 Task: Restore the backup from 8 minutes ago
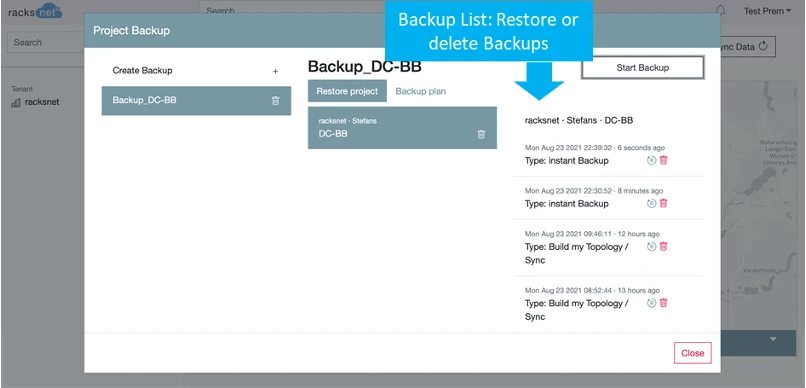click(x=652, y=203)
